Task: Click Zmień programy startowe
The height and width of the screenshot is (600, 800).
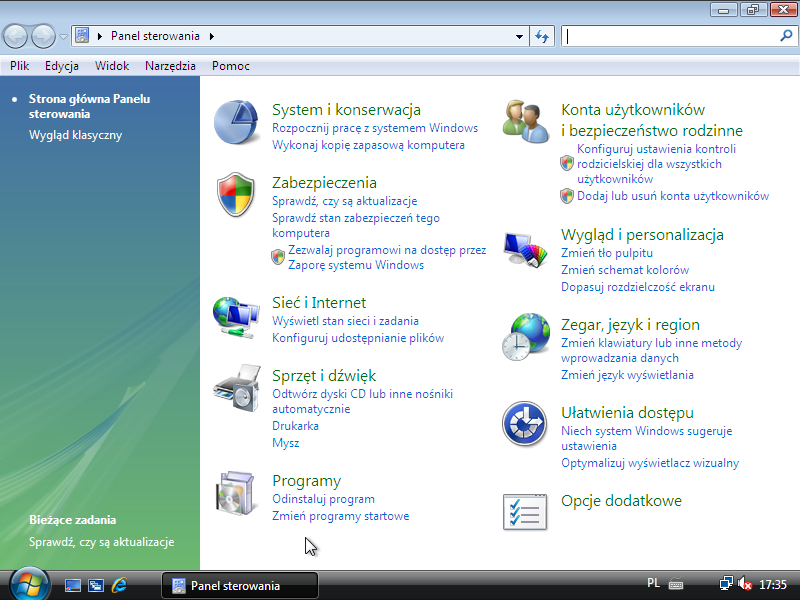Action: click(x=341, y=516)
